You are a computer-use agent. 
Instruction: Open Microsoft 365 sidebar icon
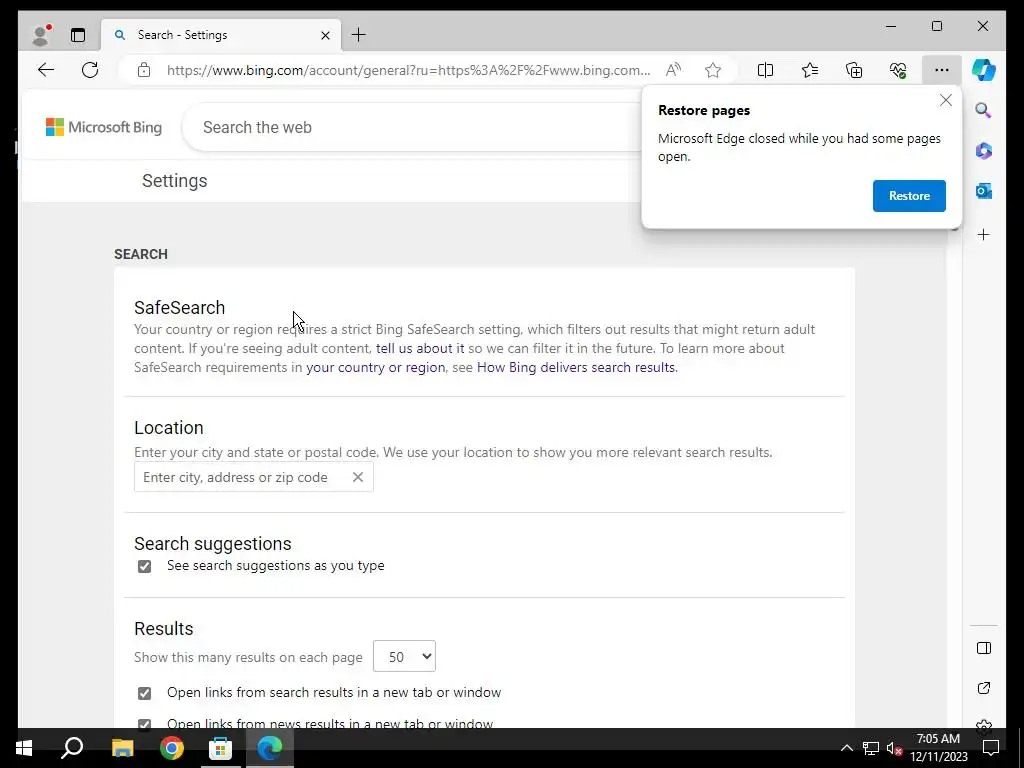click(x=984, y=151)
